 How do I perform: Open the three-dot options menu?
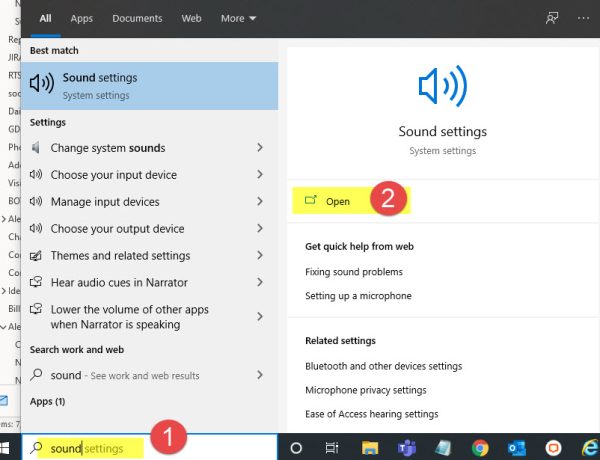pos(582,18)
